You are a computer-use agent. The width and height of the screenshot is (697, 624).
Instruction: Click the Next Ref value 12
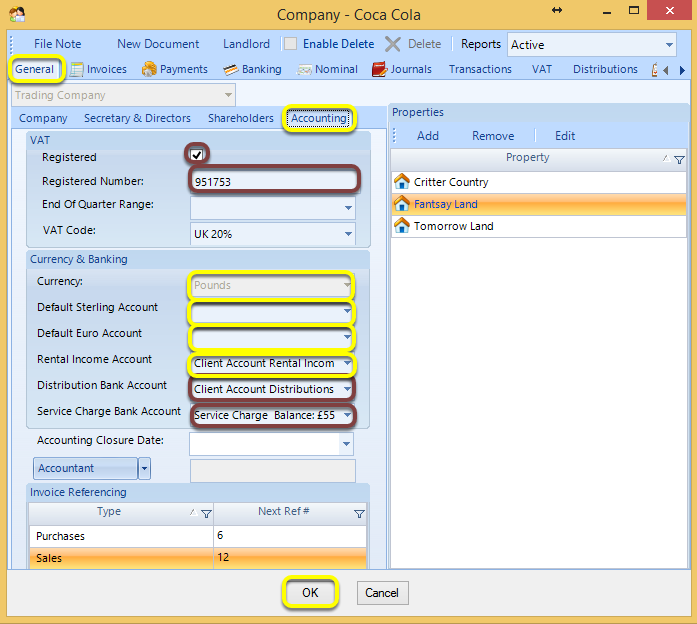[x=223, y=557]
